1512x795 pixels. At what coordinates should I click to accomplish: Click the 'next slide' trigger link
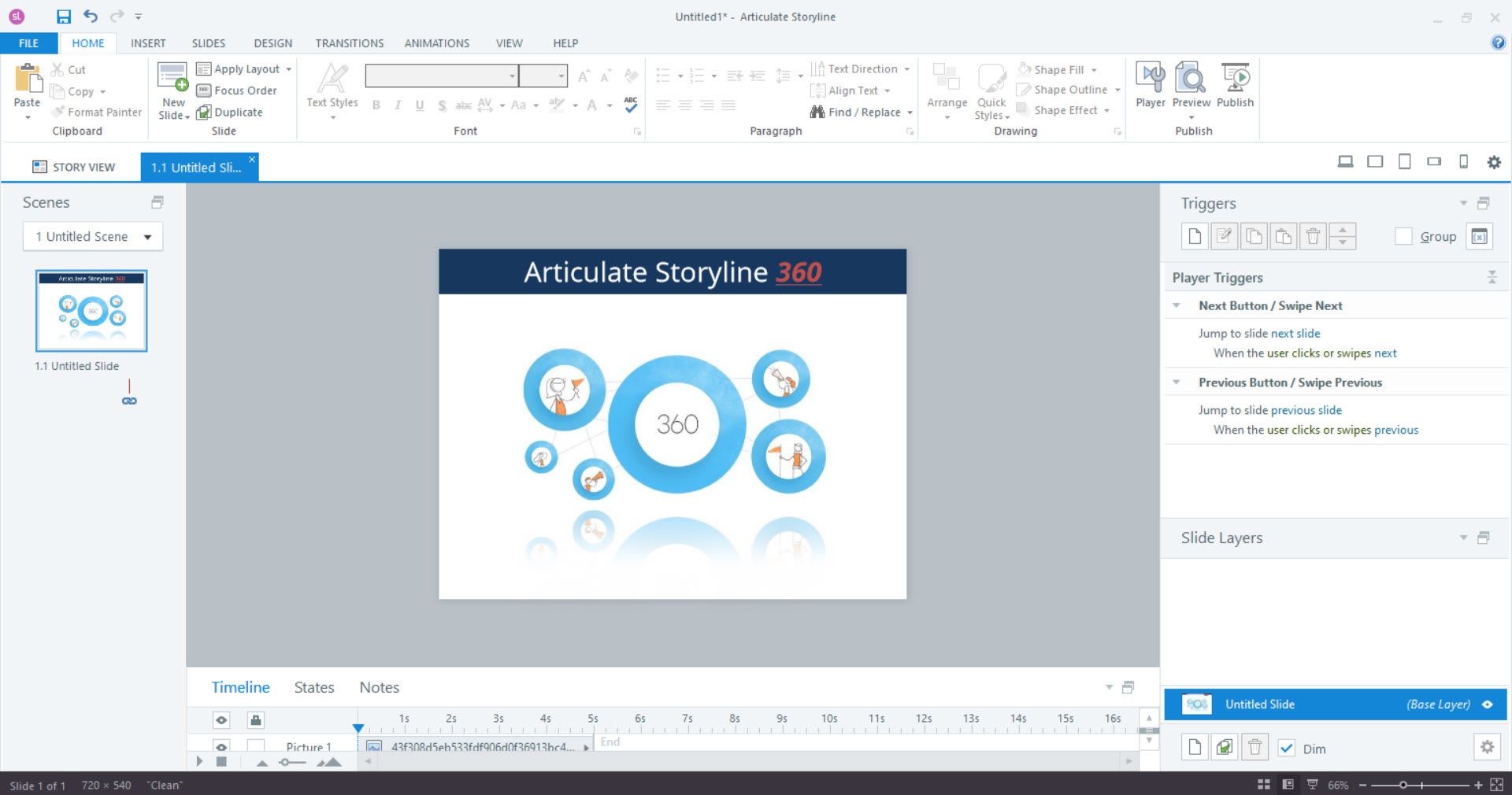coord(1295,334)
